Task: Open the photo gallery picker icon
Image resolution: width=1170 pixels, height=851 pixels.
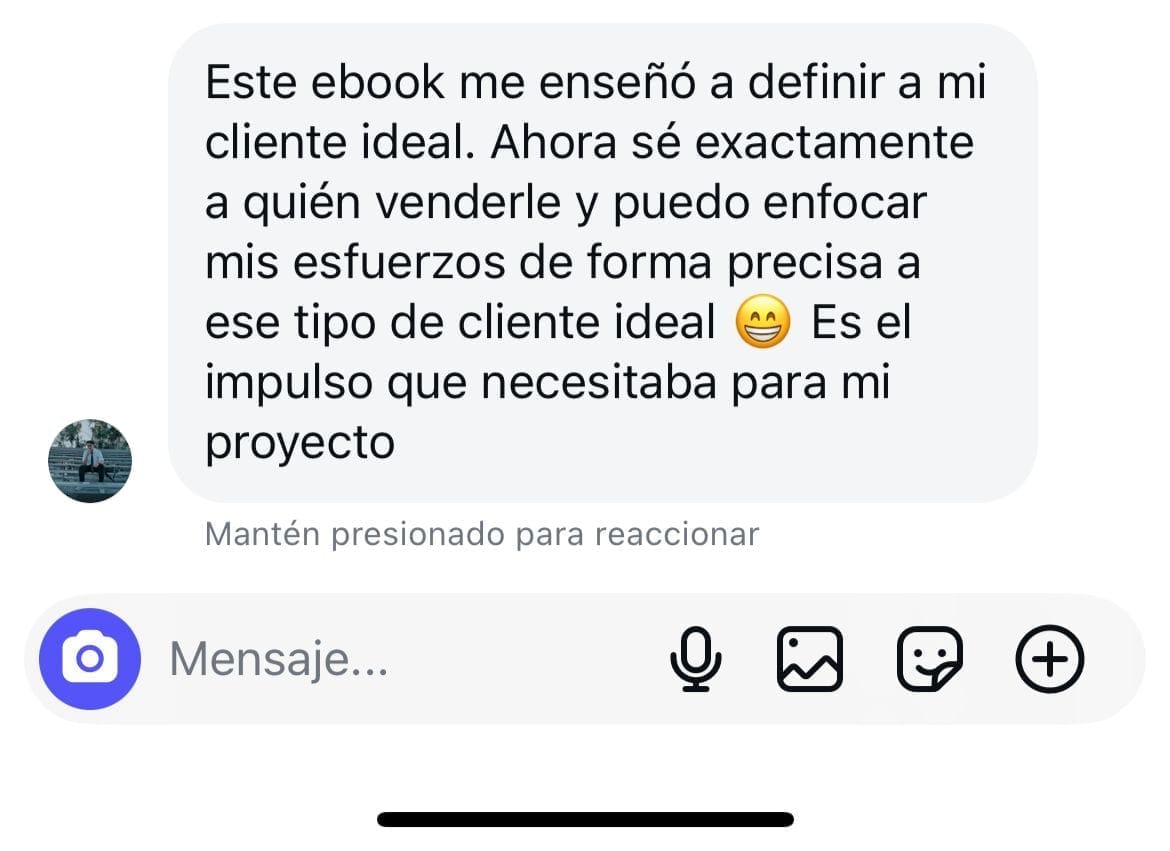Action: (x=810, y=659)
